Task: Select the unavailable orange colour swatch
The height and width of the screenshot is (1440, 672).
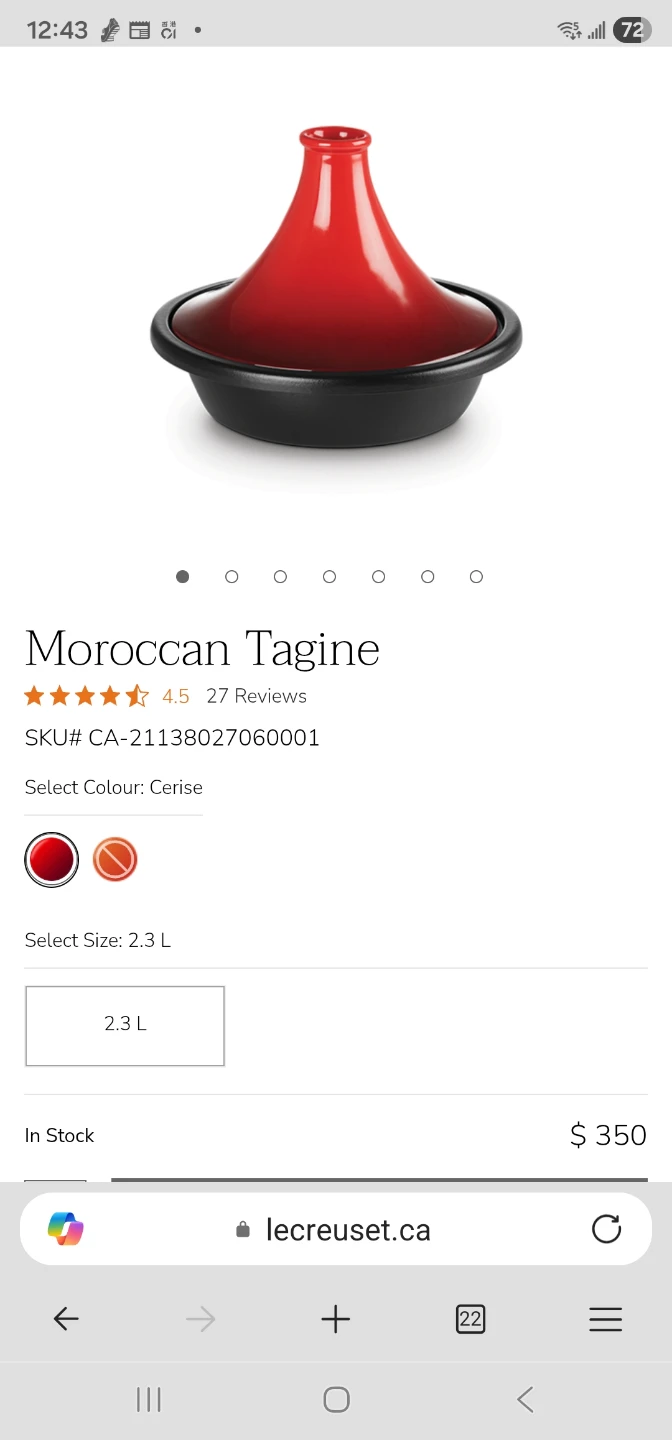Action: coord(115,859)
